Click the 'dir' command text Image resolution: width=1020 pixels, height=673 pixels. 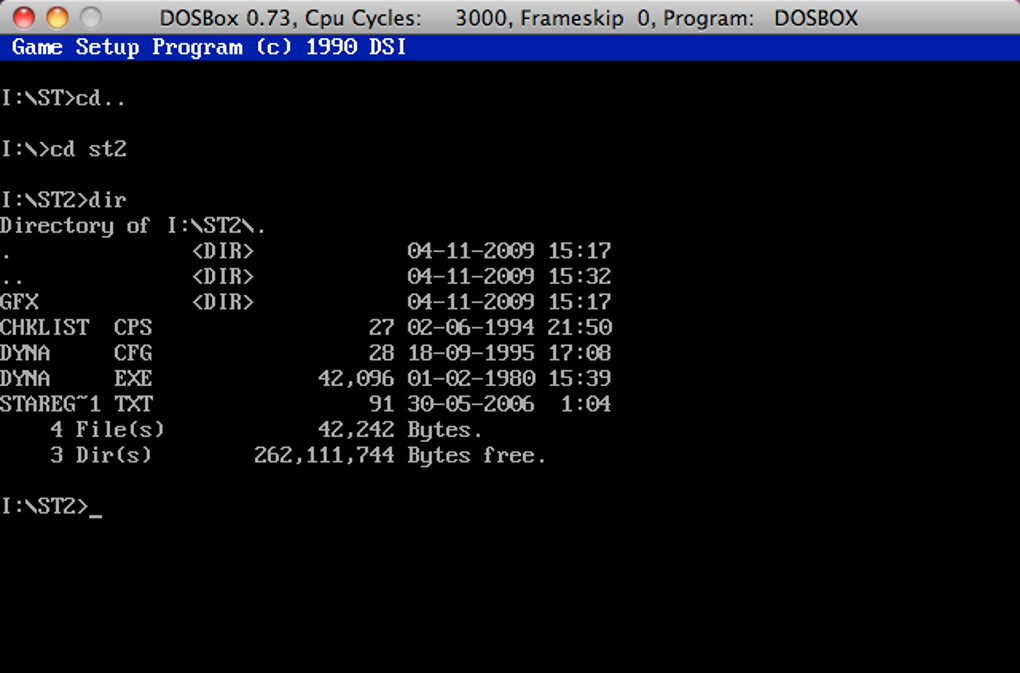[x=107, y=200]
